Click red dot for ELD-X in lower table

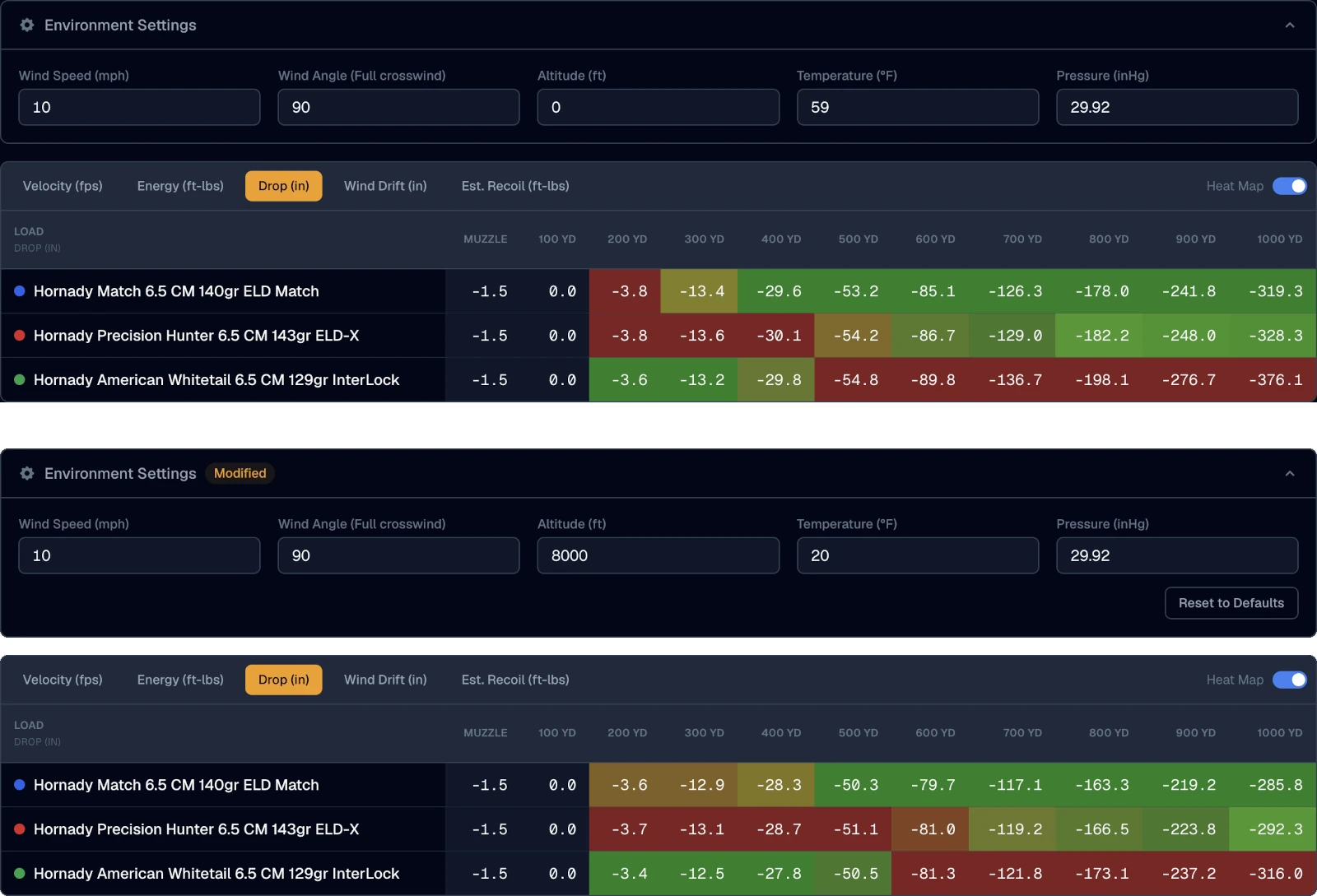coord(20,829)
